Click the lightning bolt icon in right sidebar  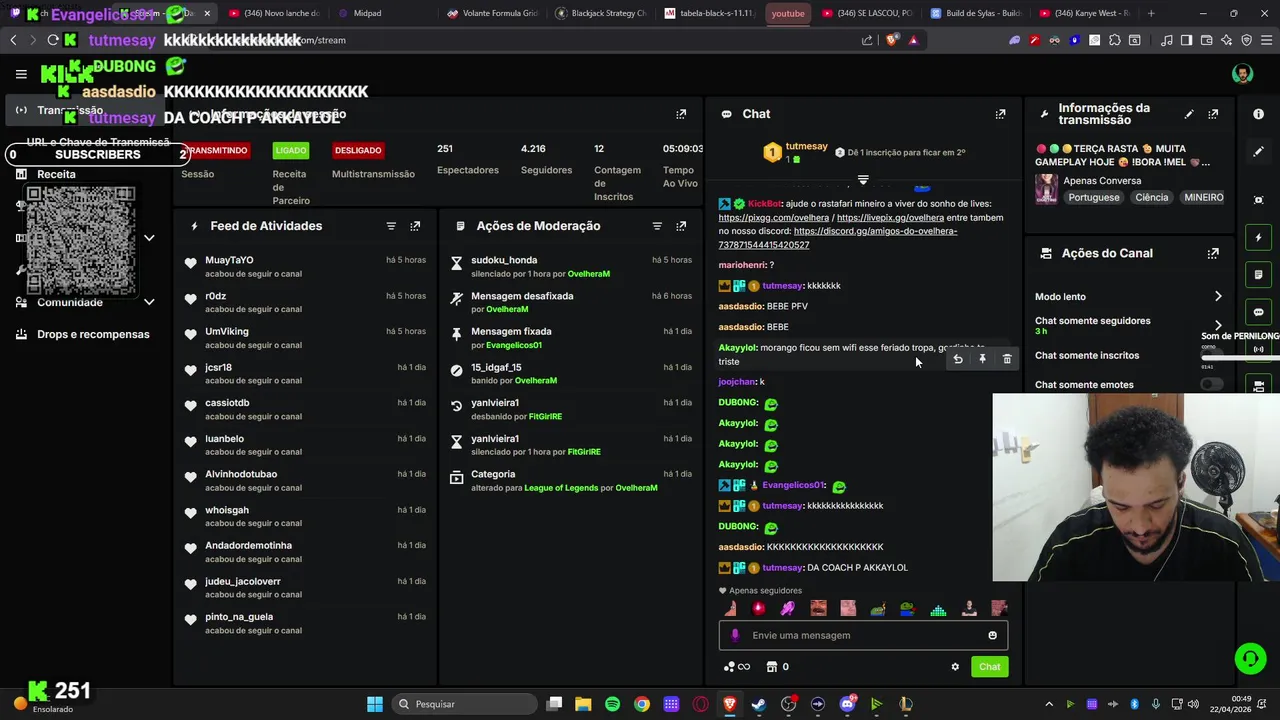click(x=1259, y=238)
